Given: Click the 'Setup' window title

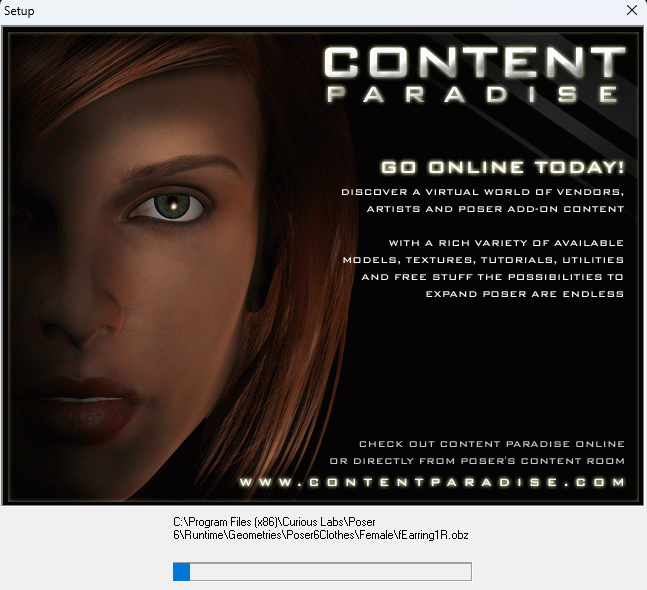Looking at the screenshot, I should coord(19,11).
